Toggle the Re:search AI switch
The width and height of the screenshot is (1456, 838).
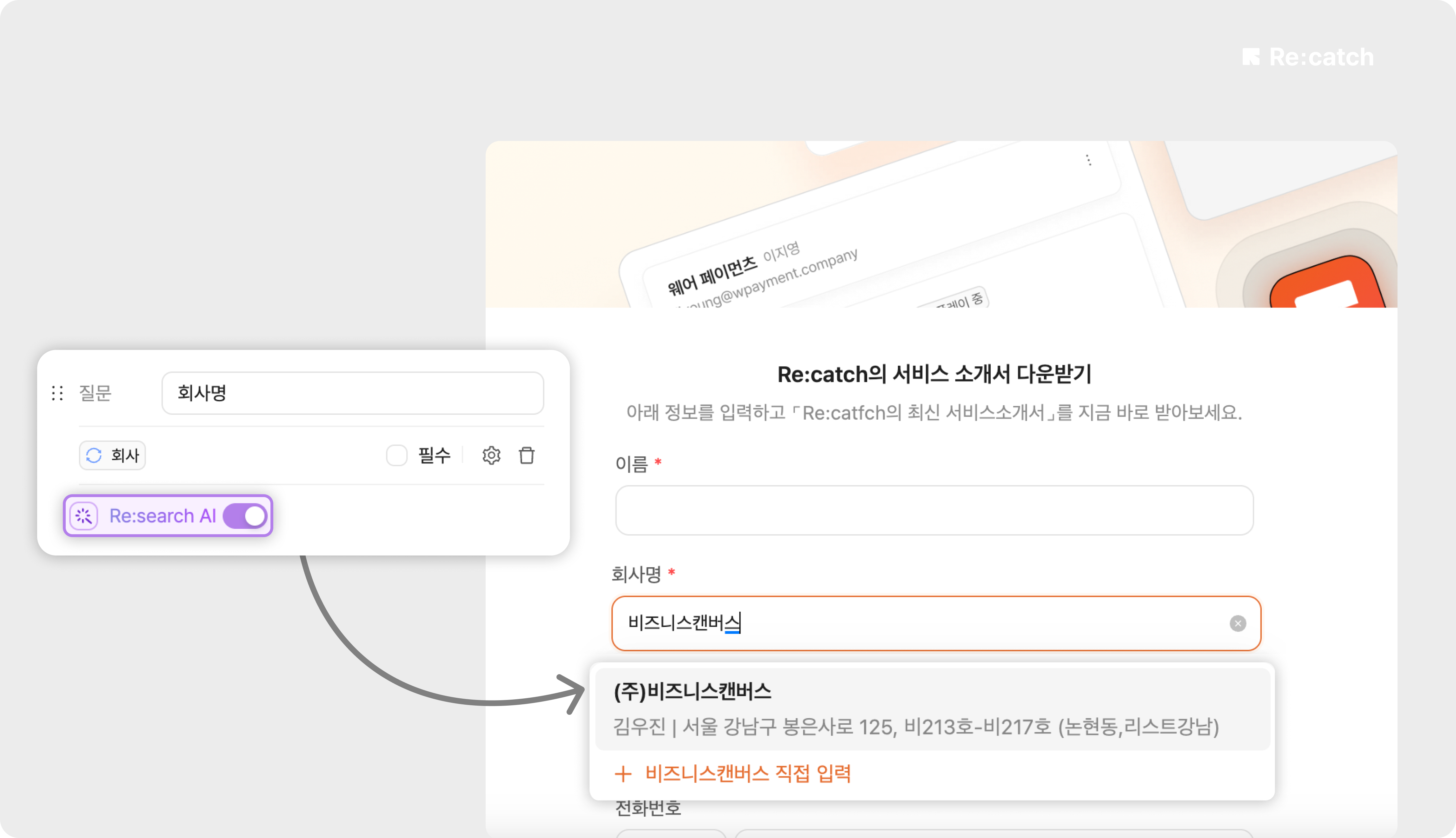tap(245, 516)
